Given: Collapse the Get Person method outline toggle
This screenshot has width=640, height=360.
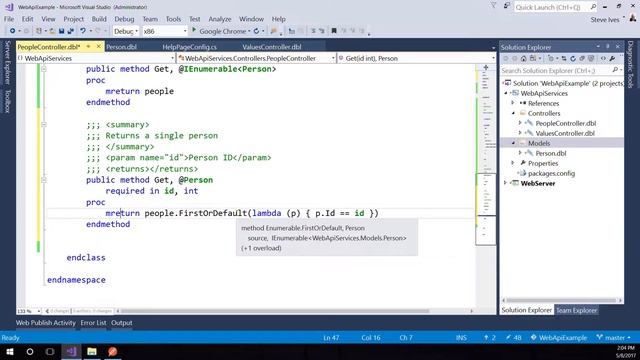Looking at the screenshot, I should coord(44,180).
